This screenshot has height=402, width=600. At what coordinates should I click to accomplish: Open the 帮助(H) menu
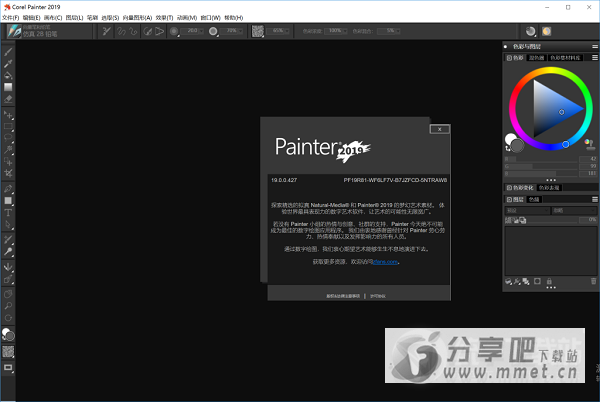click(233, 18)
